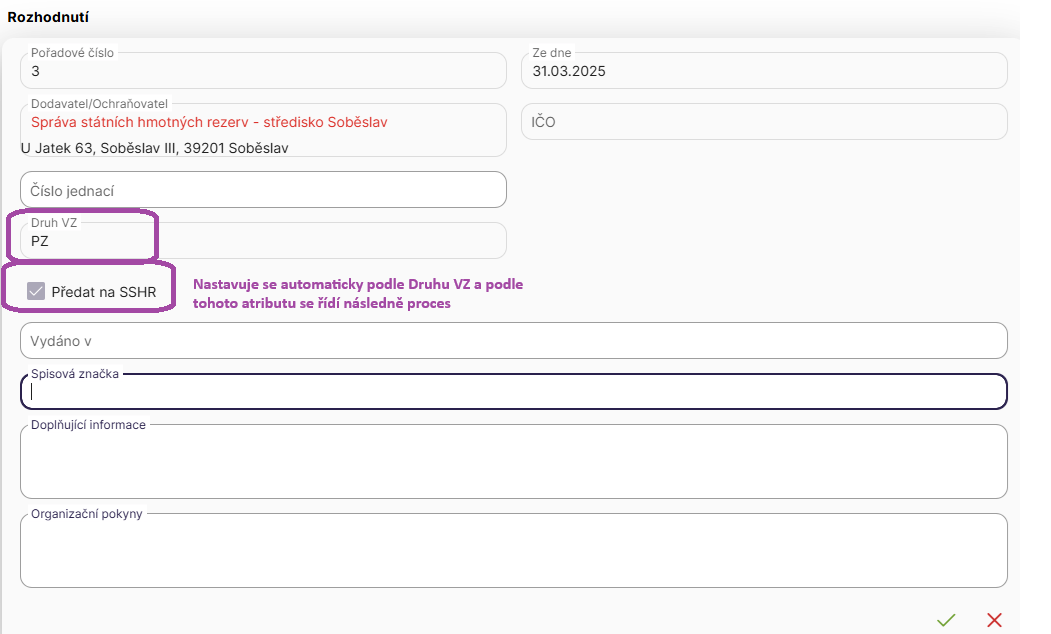The height and width of the screenshot is (634, 1051).
Task: Click inside Doplňující informace text area
Action: tap(513, 464)
